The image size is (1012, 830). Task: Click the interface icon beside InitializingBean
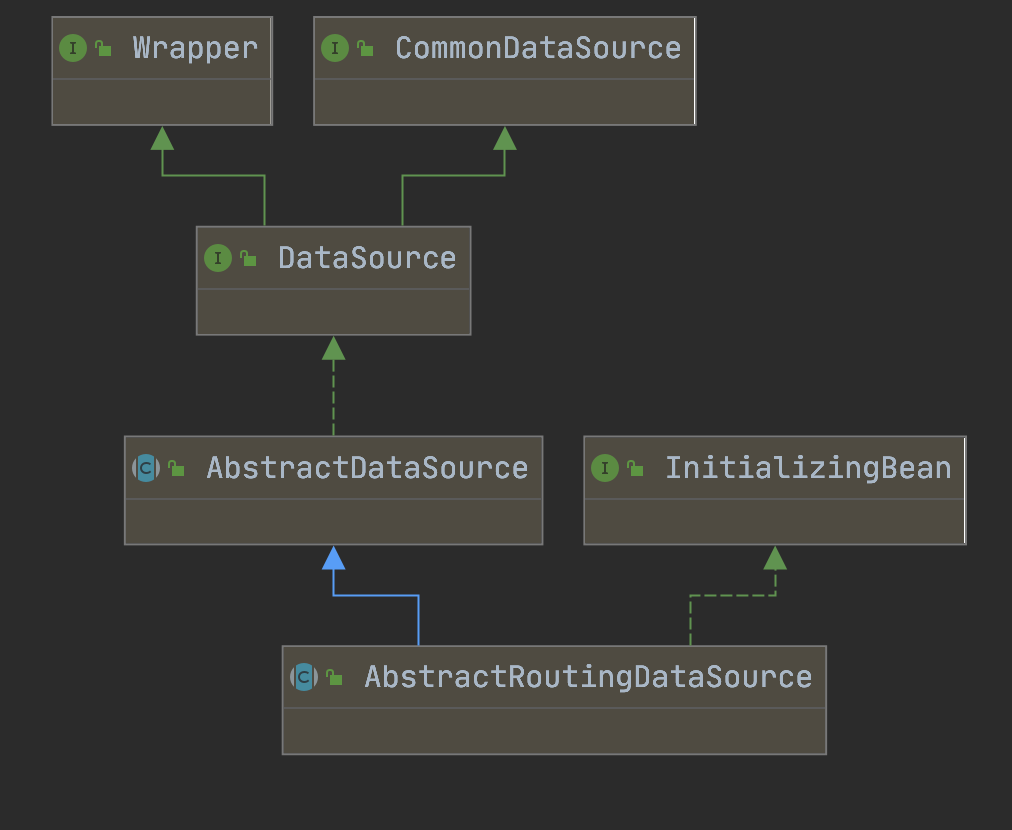click(605, 468)
